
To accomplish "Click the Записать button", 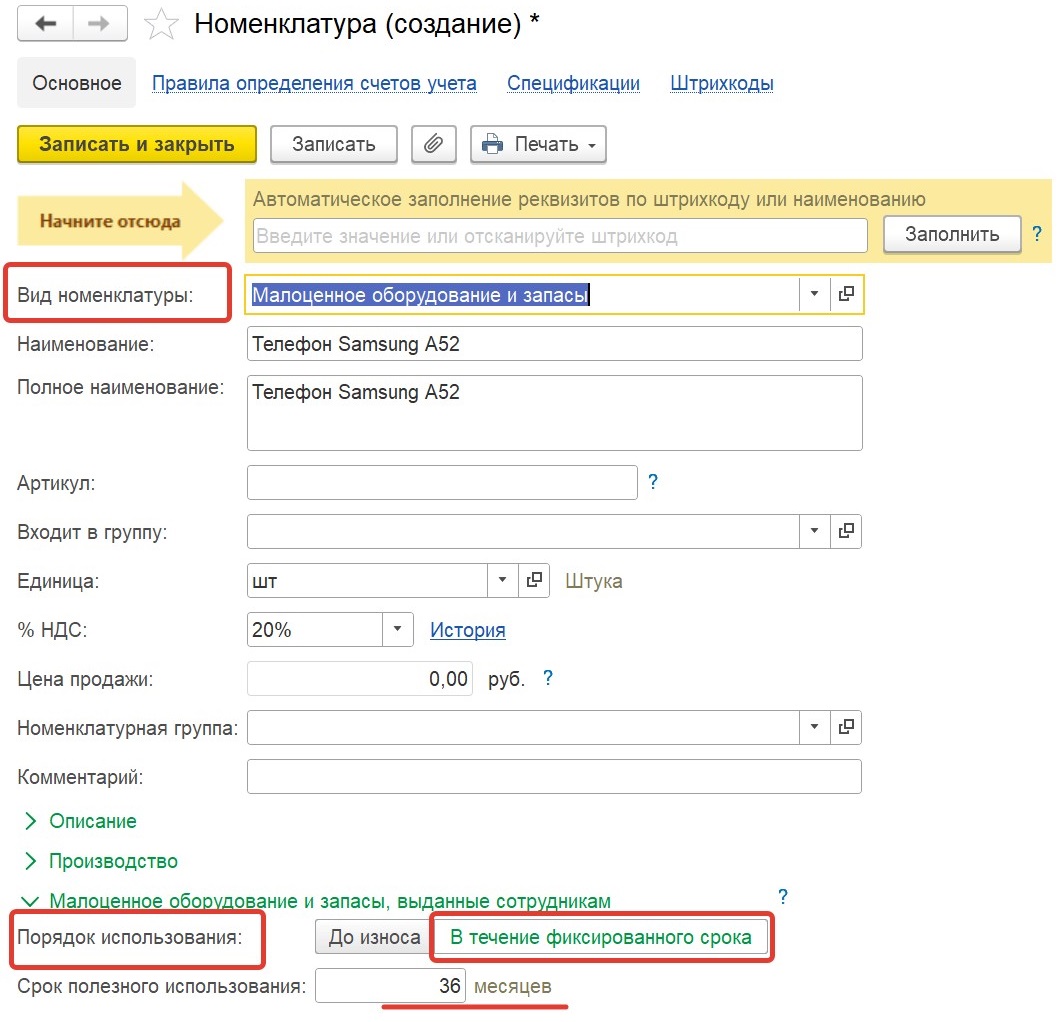I will [x=333, y=144].
